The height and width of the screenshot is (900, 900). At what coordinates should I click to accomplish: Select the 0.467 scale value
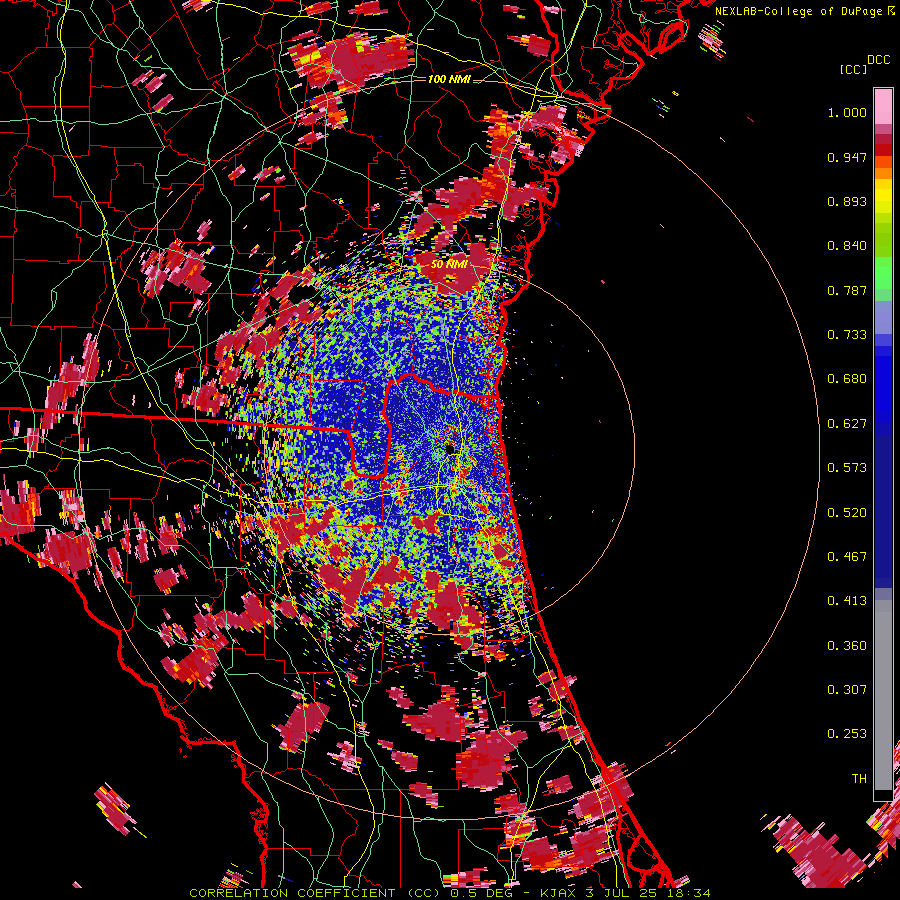(847, 557)
